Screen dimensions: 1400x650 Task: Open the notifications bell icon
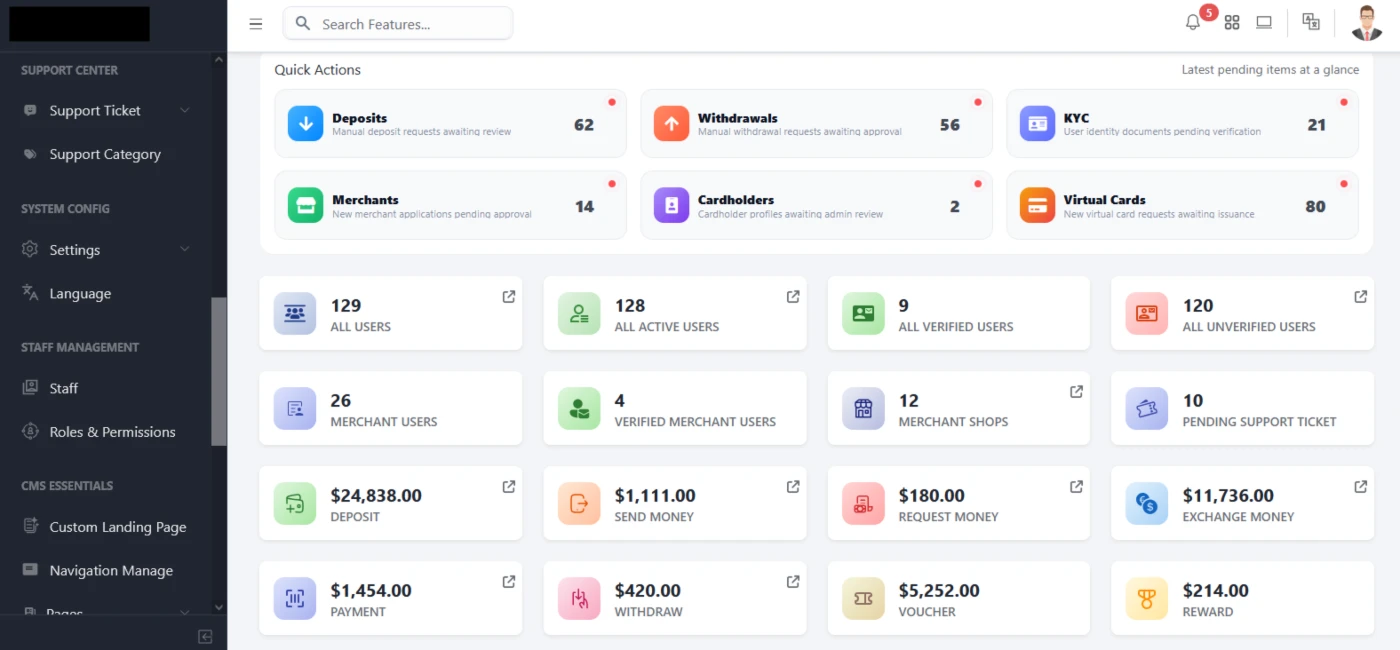click(x=1193, y=23)
